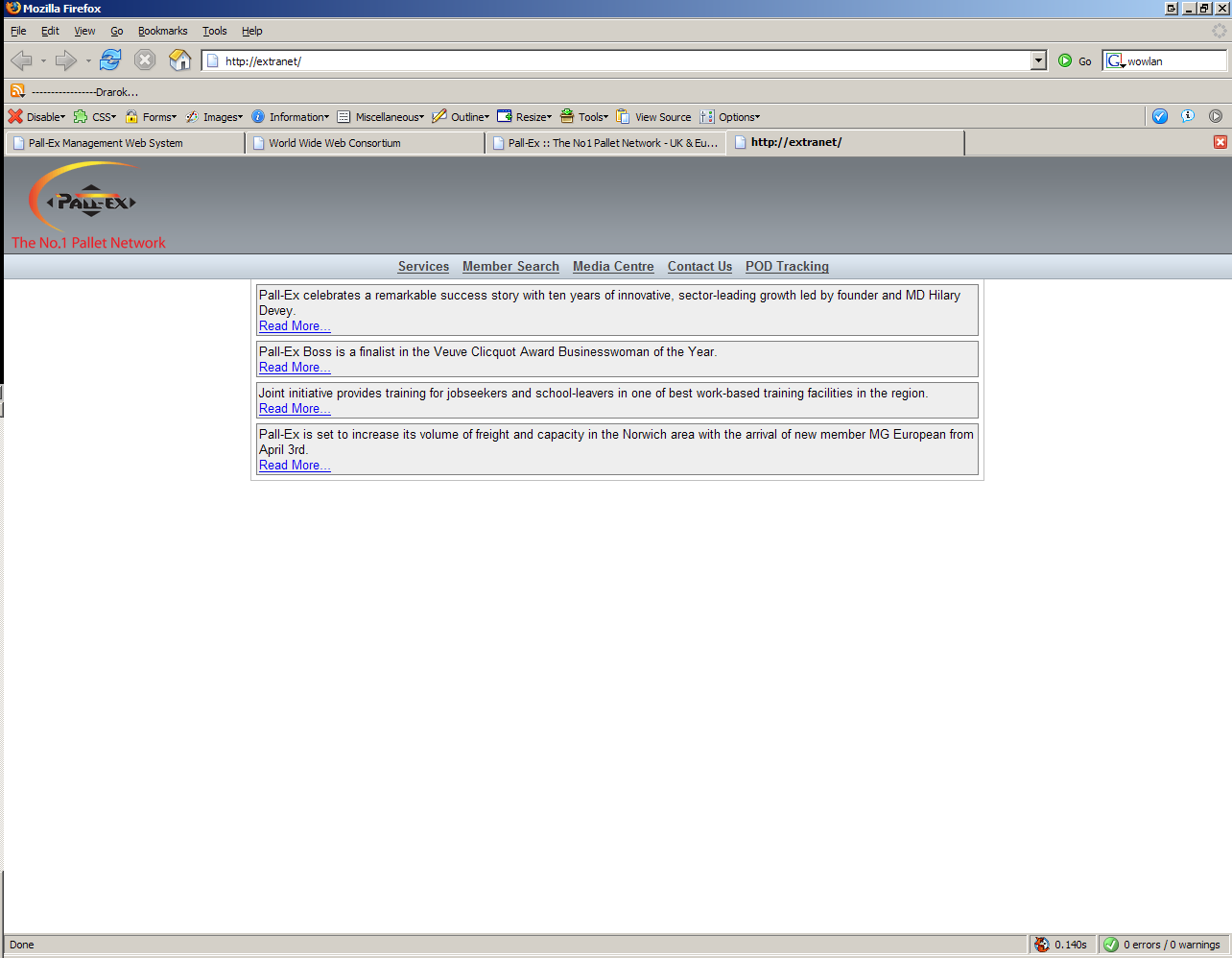Open the Web Developer Information menu

point(290,117)
